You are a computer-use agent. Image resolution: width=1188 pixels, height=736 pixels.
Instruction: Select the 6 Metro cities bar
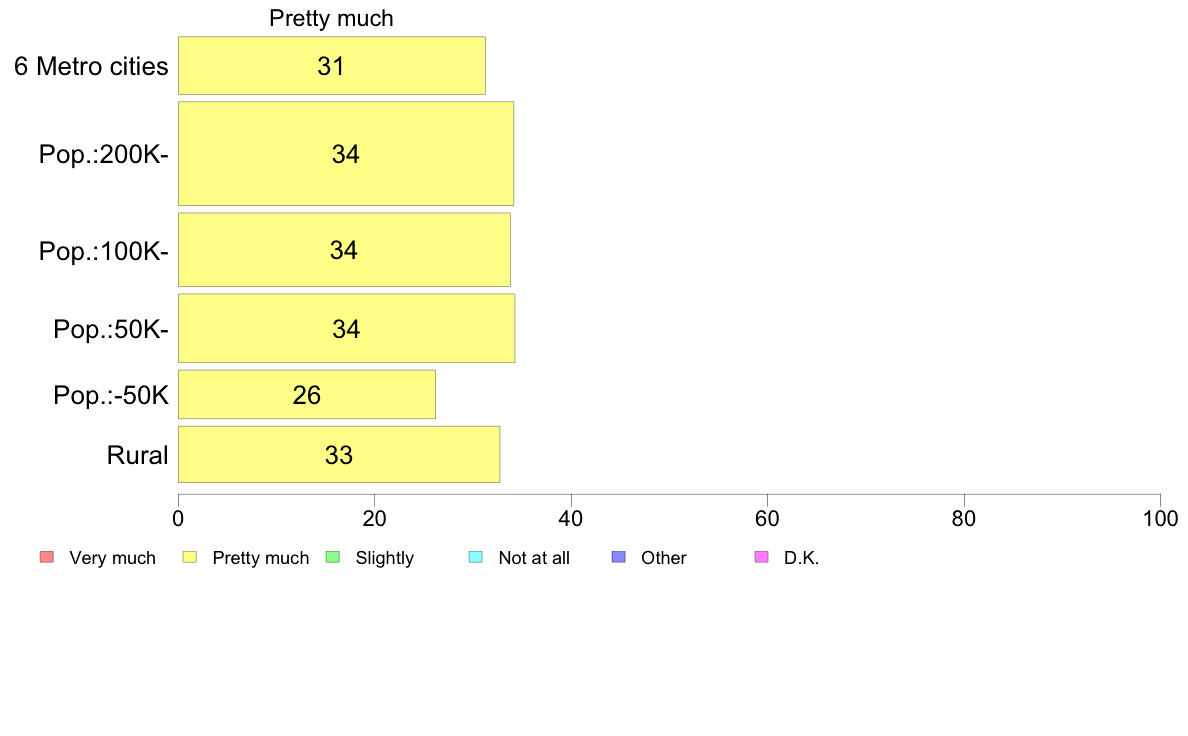(x=332, y=66)
